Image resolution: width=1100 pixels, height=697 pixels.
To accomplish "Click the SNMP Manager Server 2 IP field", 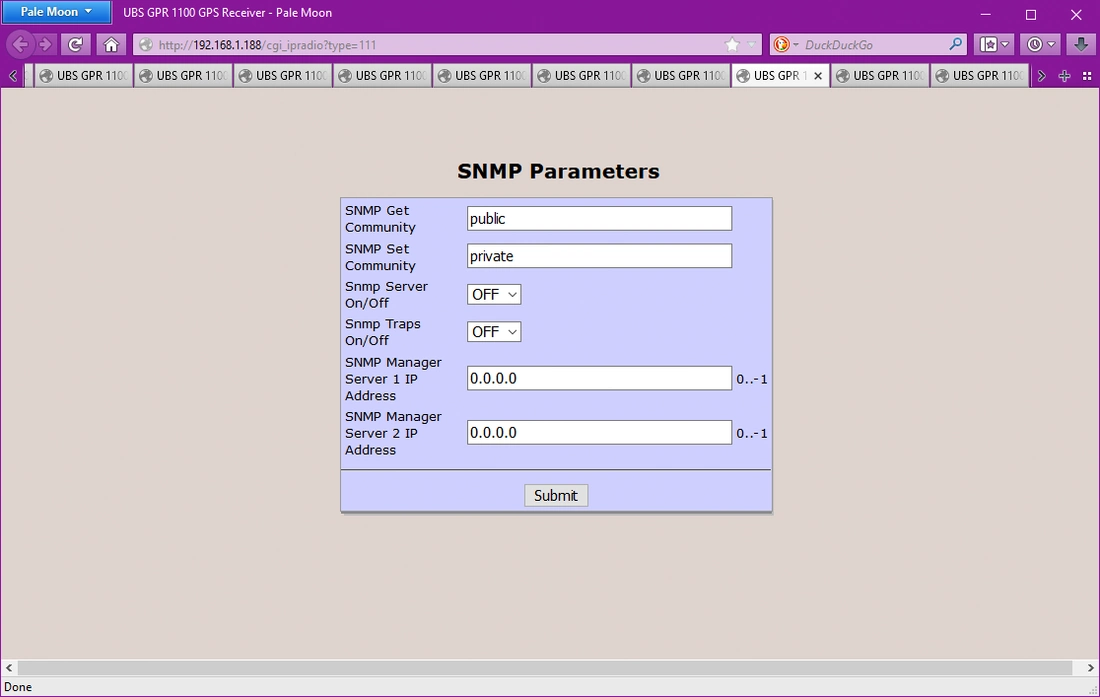I will pyautogui.click(x=599, y=433).
